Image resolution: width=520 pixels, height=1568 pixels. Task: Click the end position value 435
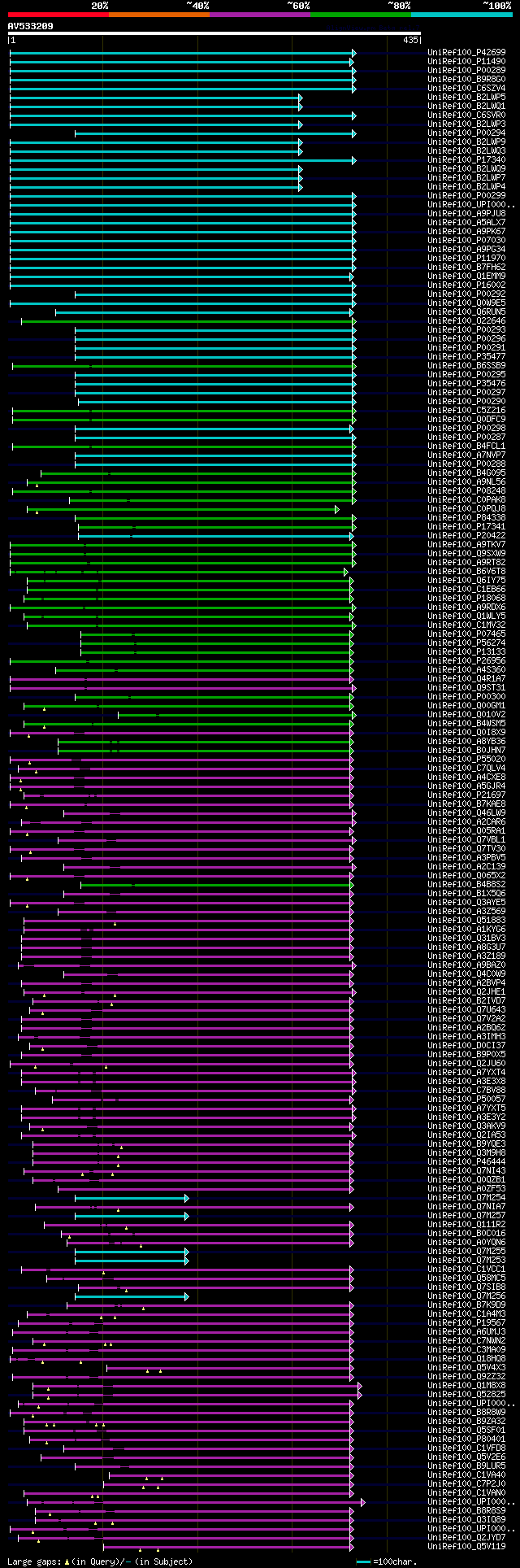[410, 40]
